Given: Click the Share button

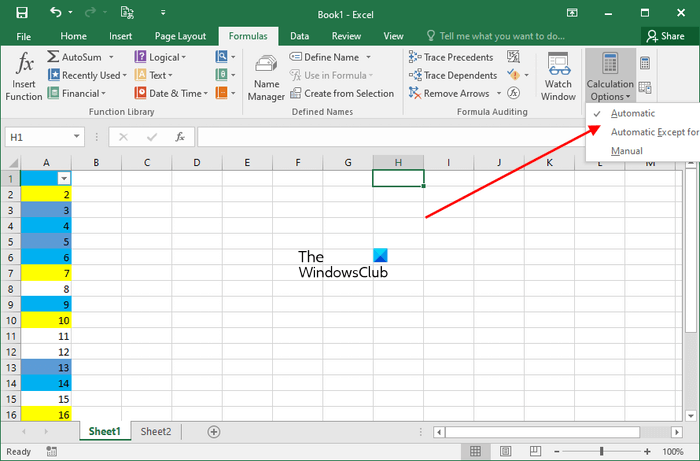Looking at the screenshot, I should click(x=665, y=36).
